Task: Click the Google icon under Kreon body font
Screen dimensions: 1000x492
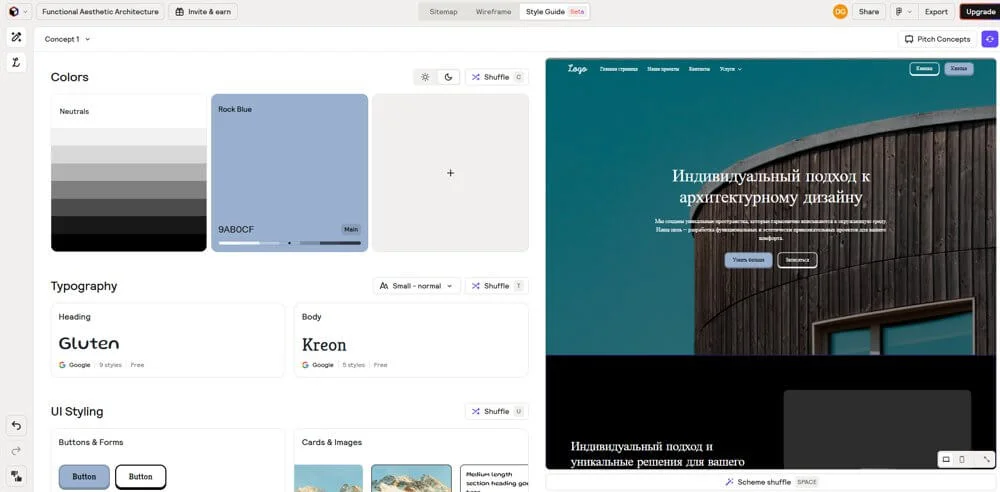Action: point(305,365)
